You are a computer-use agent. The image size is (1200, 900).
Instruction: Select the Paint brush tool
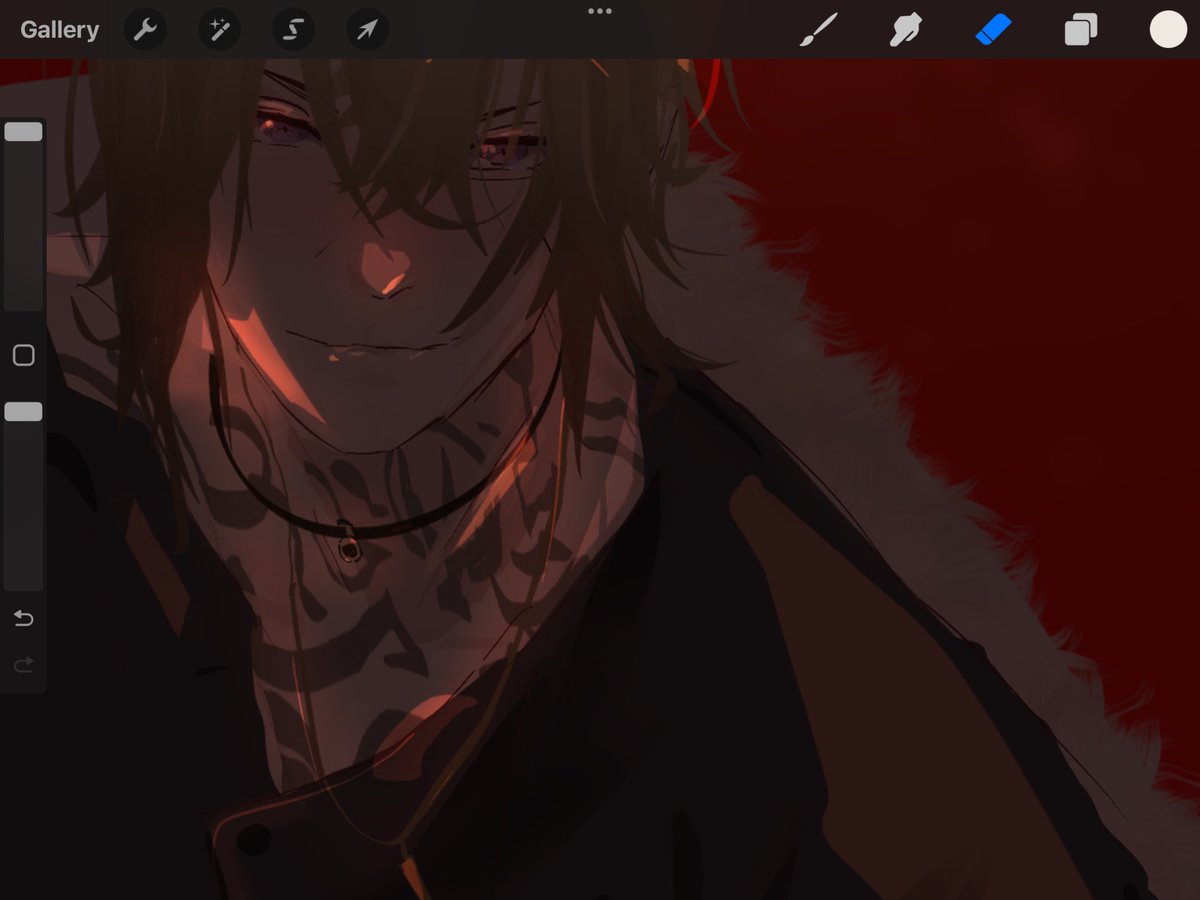coord(819,30)
